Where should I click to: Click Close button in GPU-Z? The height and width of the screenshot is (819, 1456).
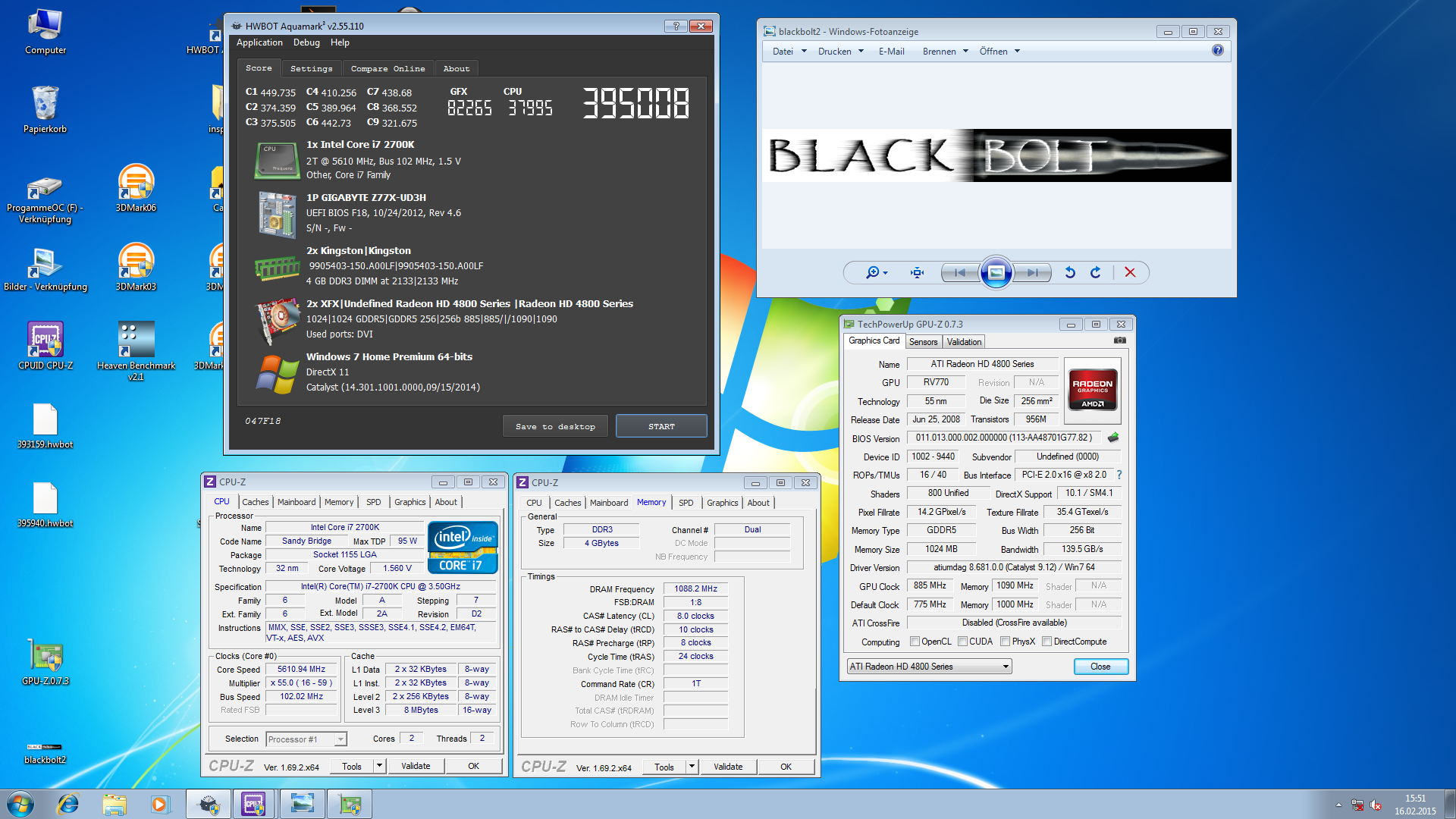(1100, 667)
